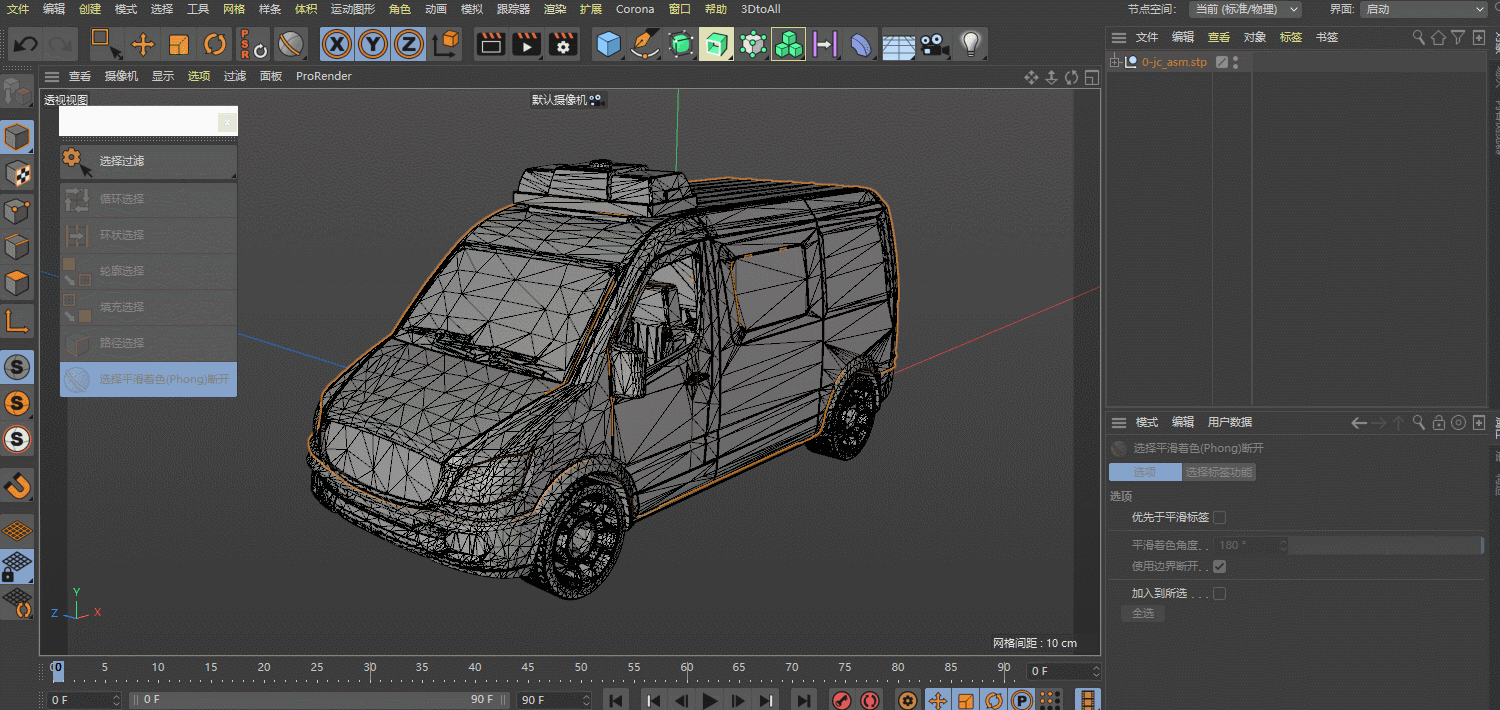Viewport: 1500px width, 710px height.
Task: Expand the 0-jc_asm.stp object tree
Action: 1116,62
